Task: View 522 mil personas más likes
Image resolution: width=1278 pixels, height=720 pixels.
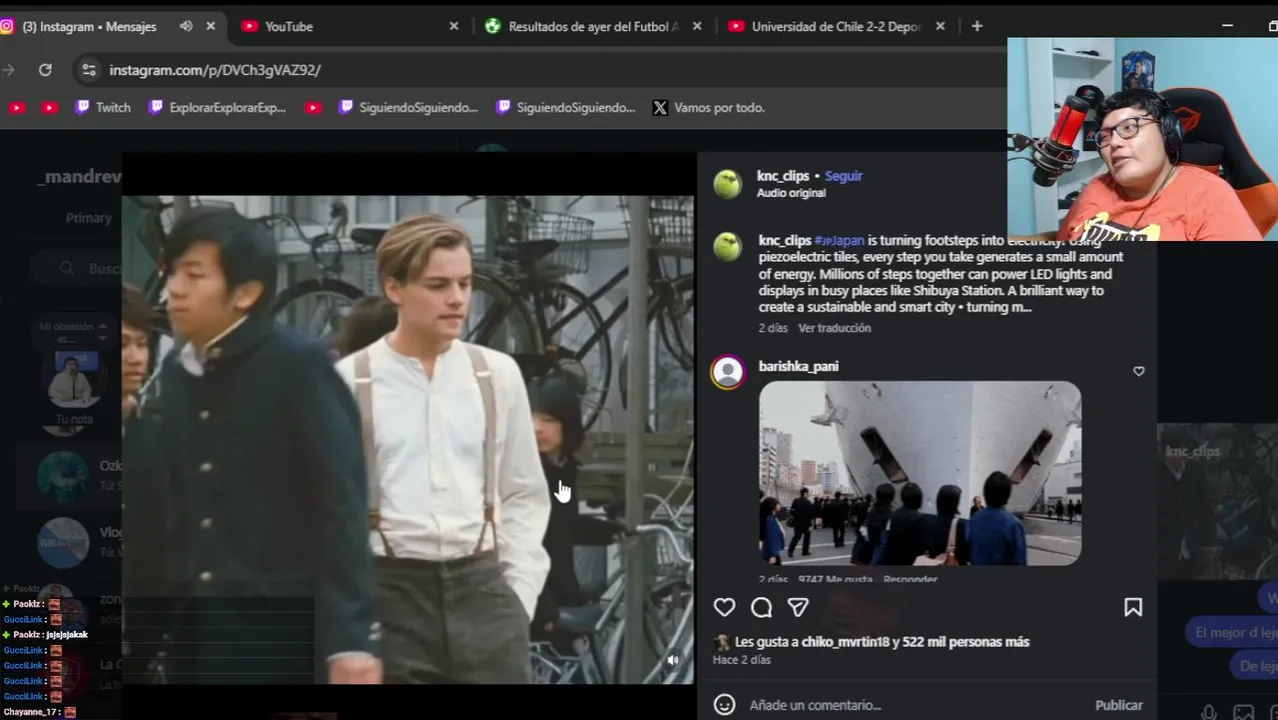Action: [x=966, y=642]
